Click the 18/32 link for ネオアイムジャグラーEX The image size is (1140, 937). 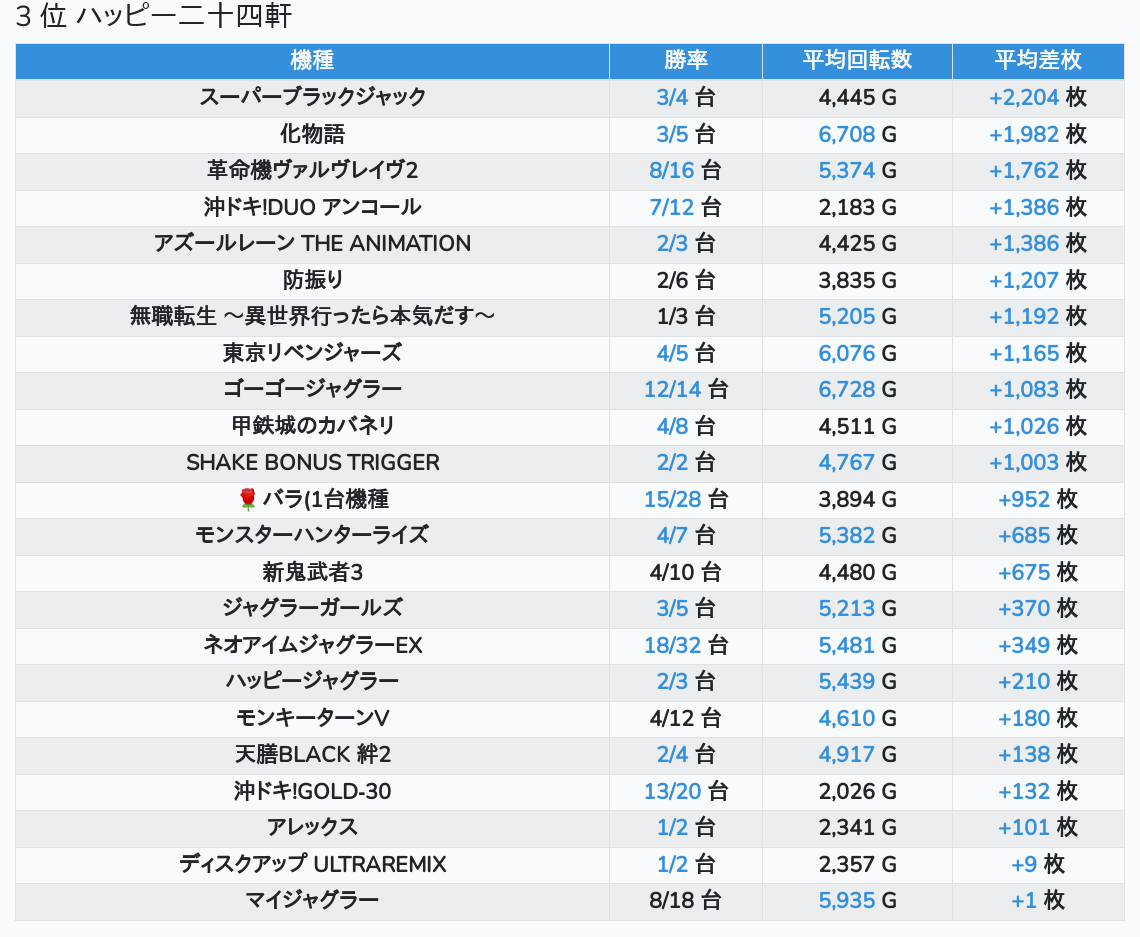(x=673, y=645)
